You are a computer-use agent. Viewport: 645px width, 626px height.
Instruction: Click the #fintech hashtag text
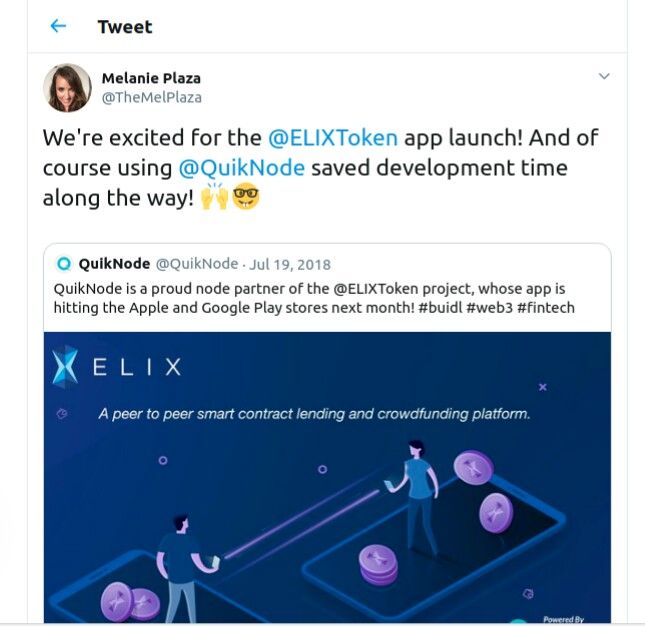click(x=545, y=308)
